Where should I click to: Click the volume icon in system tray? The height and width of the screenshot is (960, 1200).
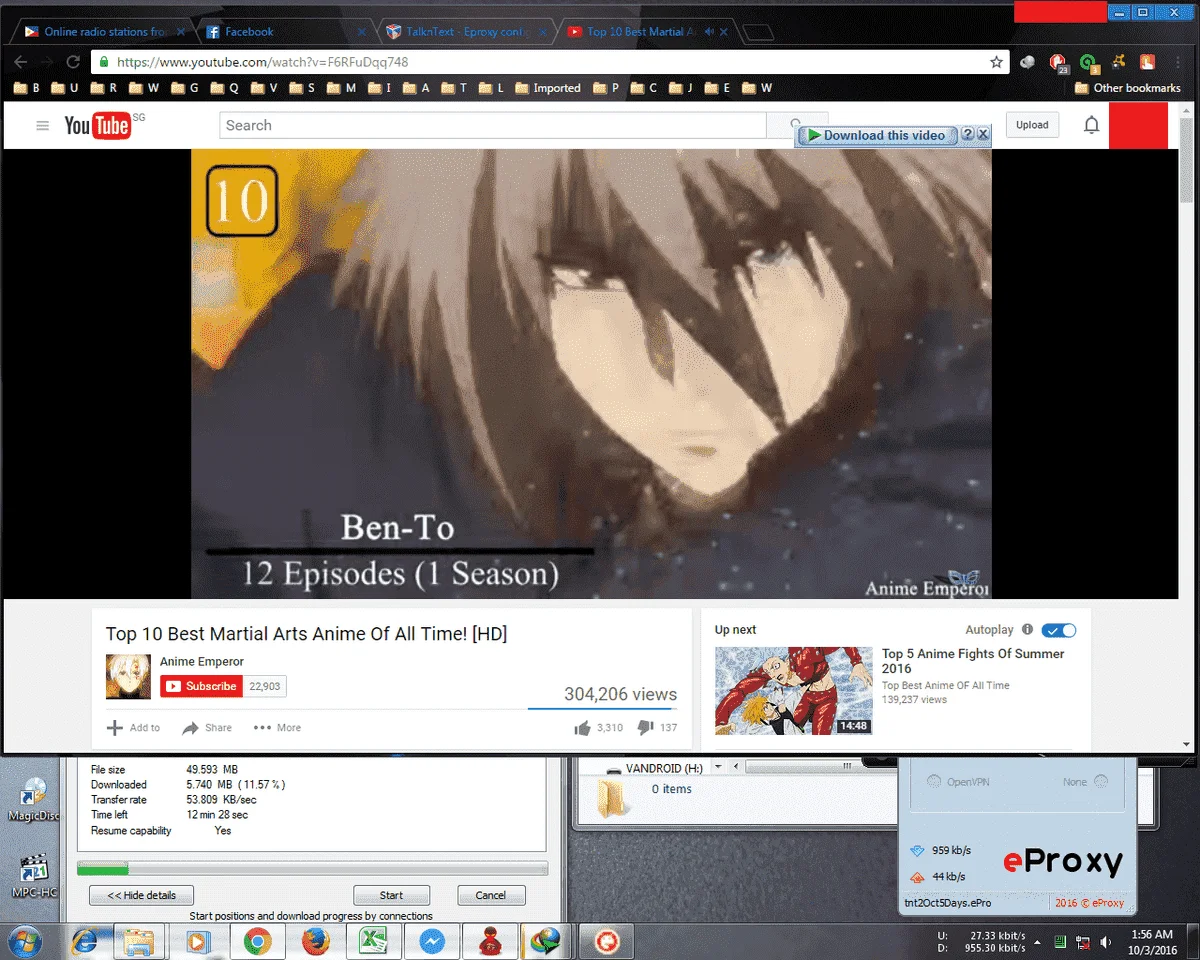1105,942
